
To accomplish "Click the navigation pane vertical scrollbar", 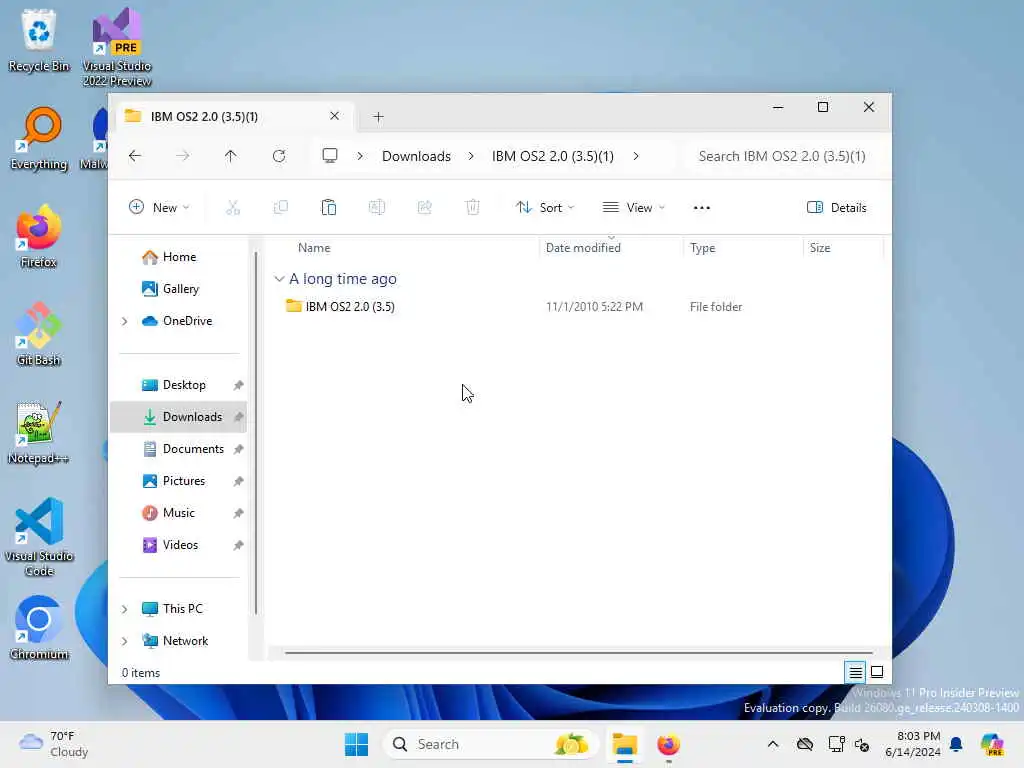I will click(256, 432).
